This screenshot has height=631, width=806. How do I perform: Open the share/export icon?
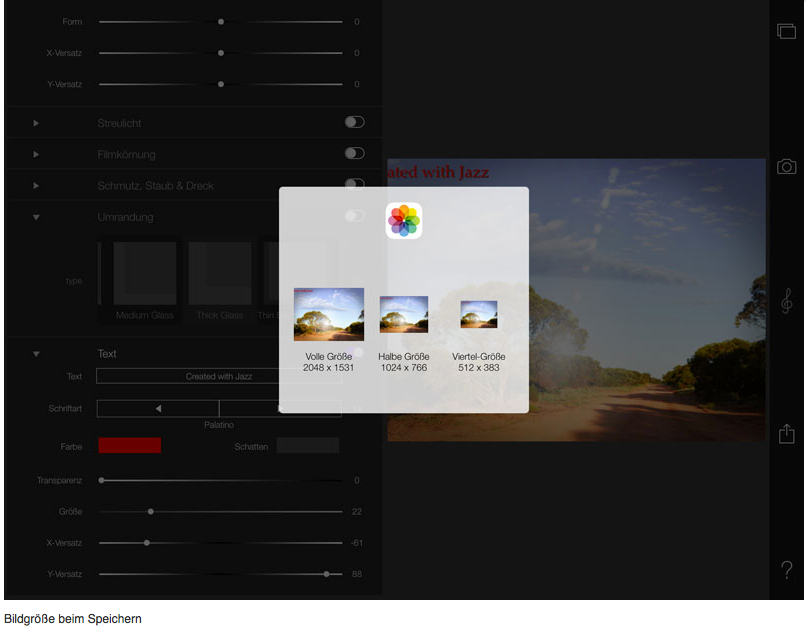click(x=786, y=434)
